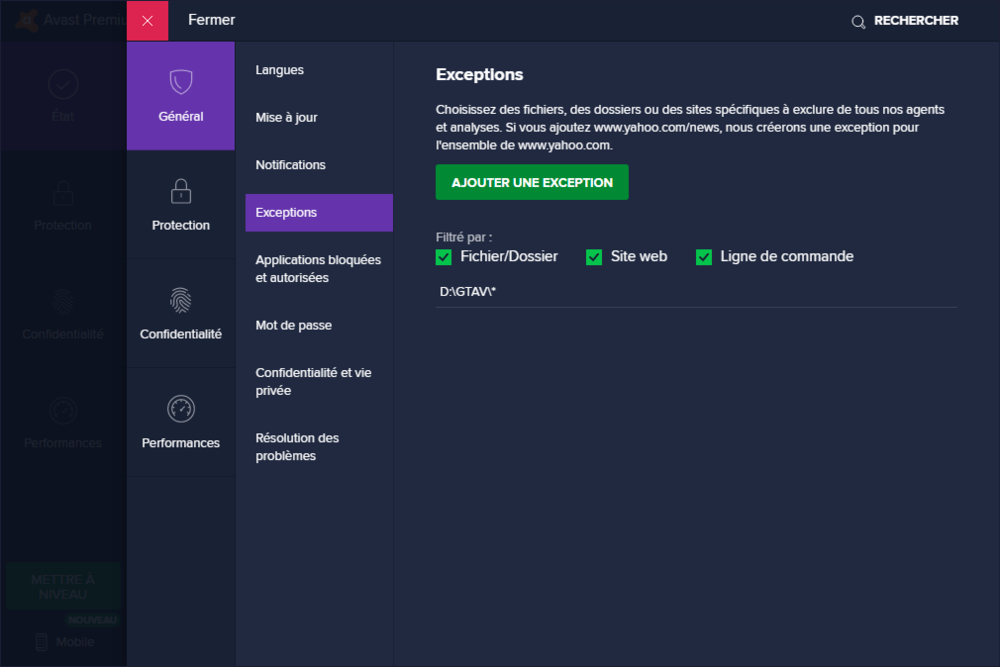
Task: Close settings with the red X
Action: 148,21
